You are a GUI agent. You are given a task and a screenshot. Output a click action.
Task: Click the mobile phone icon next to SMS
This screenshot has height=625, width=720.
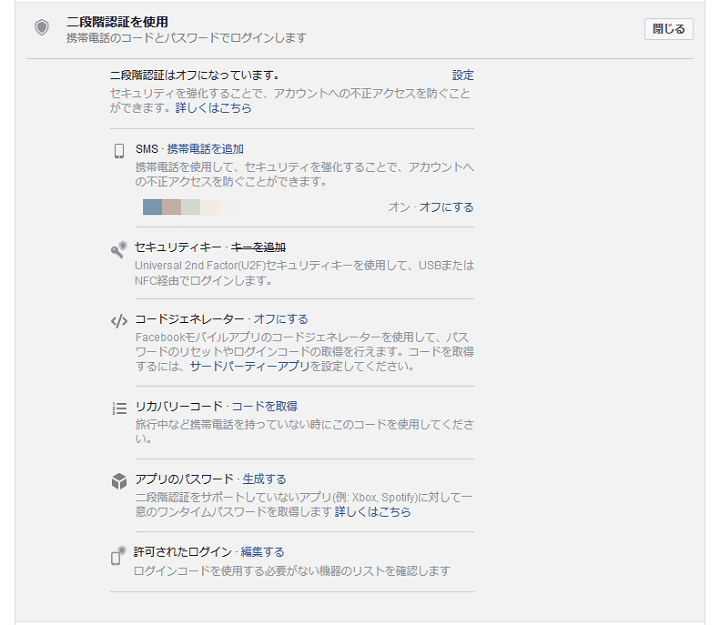(119, 151)
